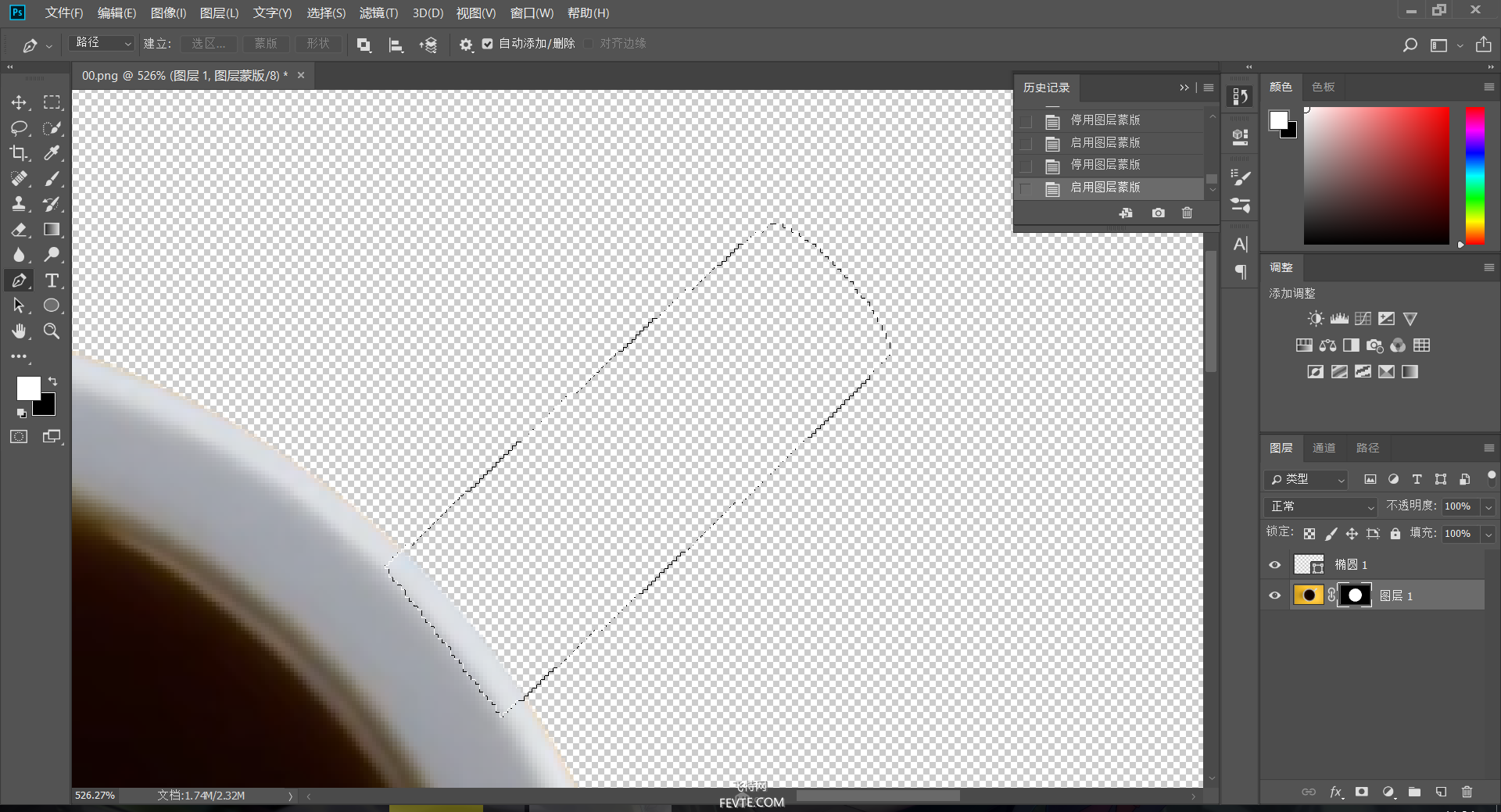
Task: Click the delete layer trash icon
Action: click(x=1467, y=792)
